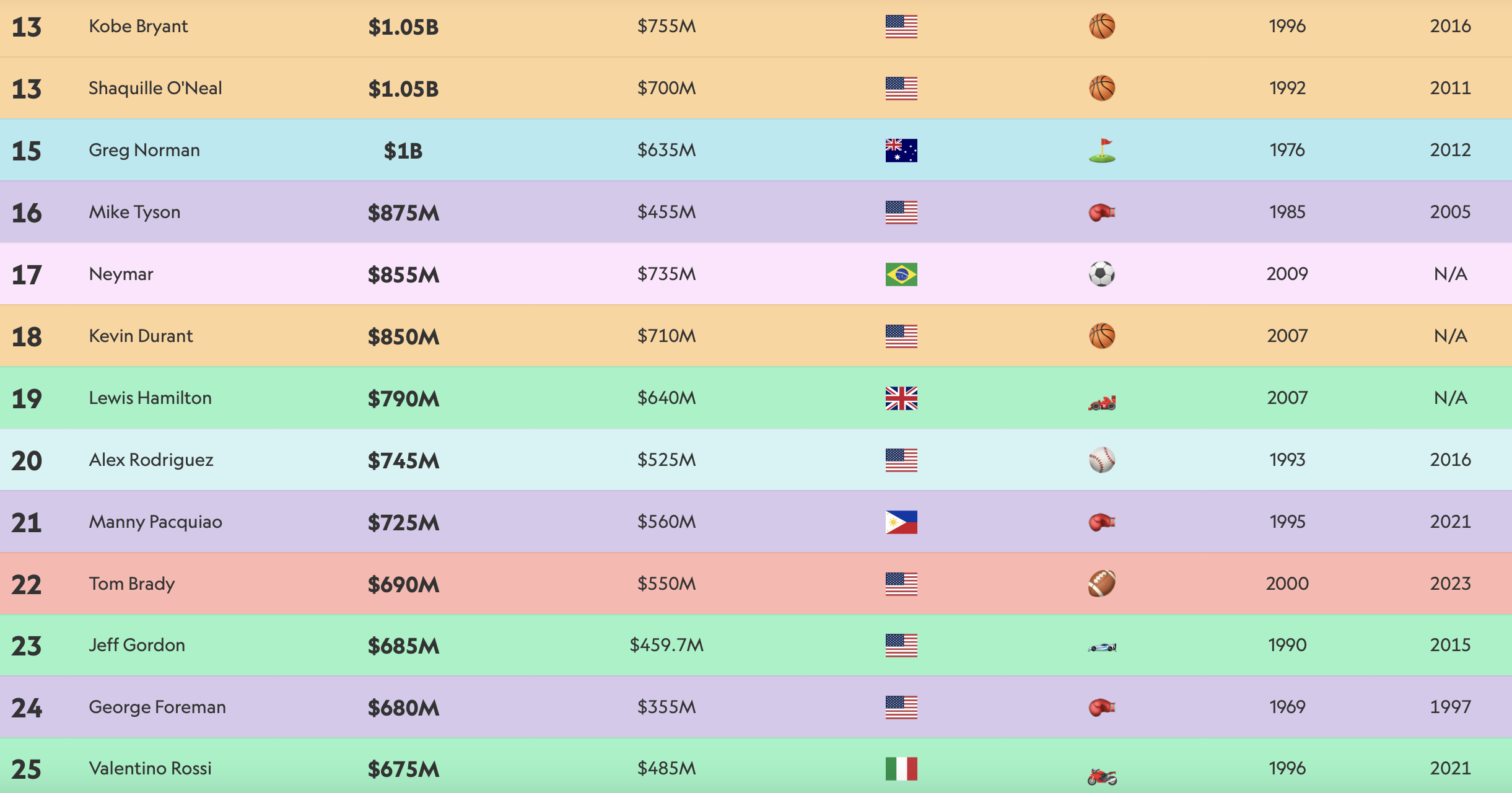Viewport: 1512px width, 793px height.
Task: Click the Australian flag in Greg Norman's row
Action: pyautogui.click(x=901, y=151)
